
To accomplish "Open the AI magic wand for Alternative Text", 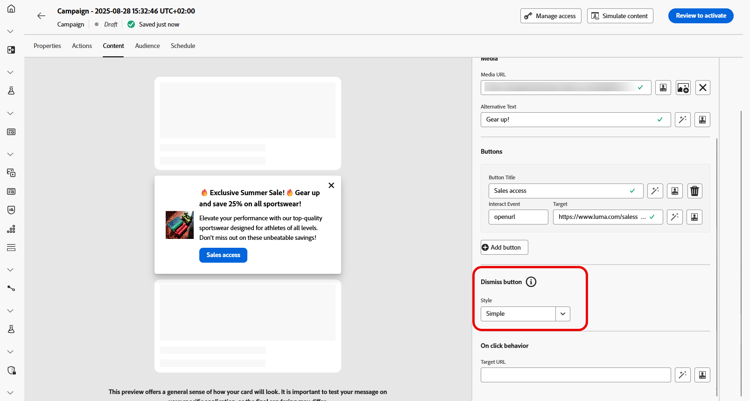I will click(683, 120).
